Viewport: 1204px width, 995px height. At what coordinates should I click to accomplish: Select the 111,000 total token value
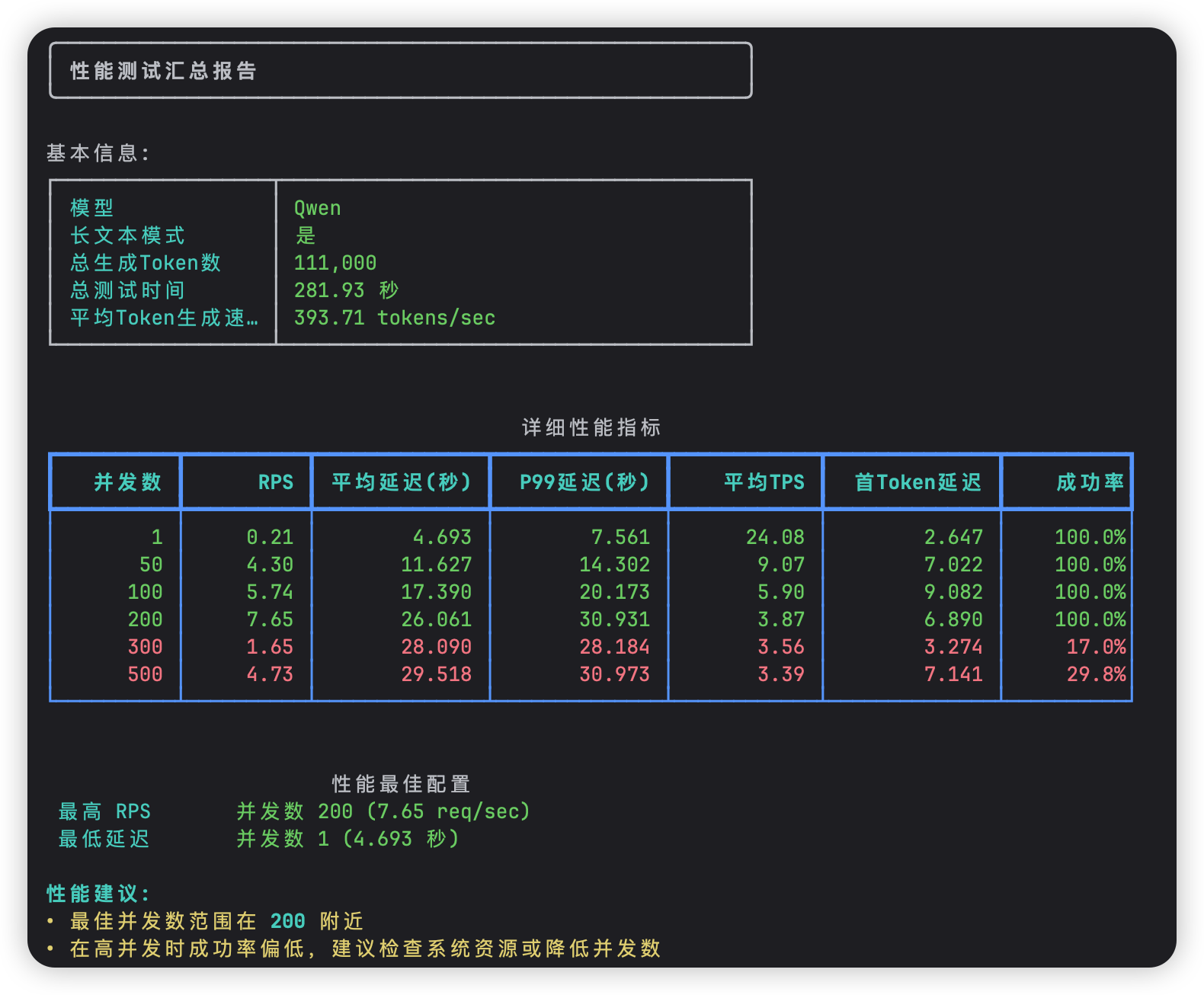click(x=335, y=263)
